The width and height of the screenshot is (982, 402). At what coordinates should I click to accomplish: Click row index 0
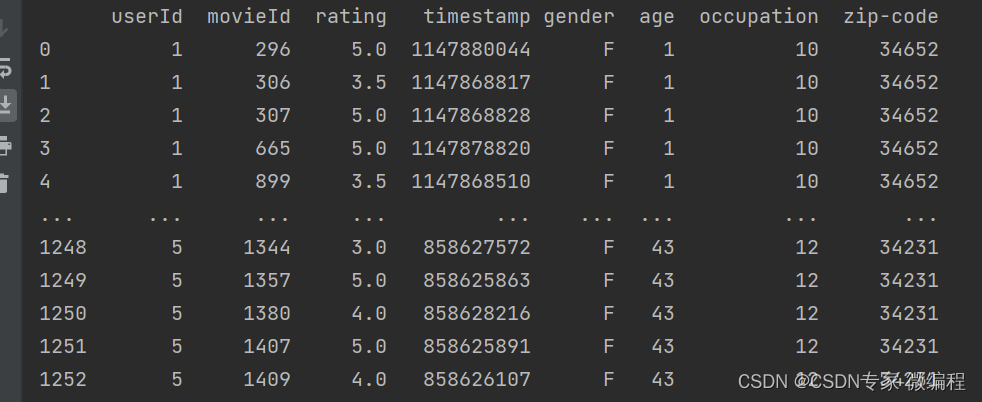[44, 49]
